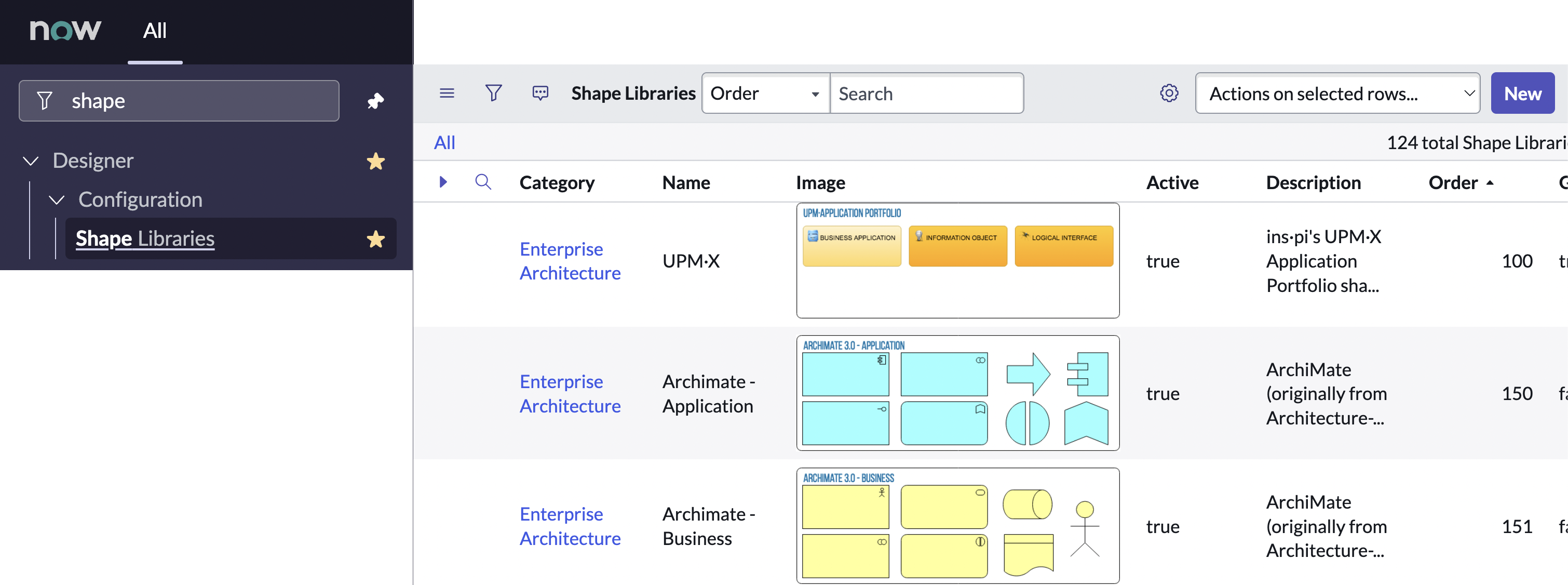Open Shape Libraries module in navigator
This screenshot has height=585, width=1568.
click(x=145, y=238)
